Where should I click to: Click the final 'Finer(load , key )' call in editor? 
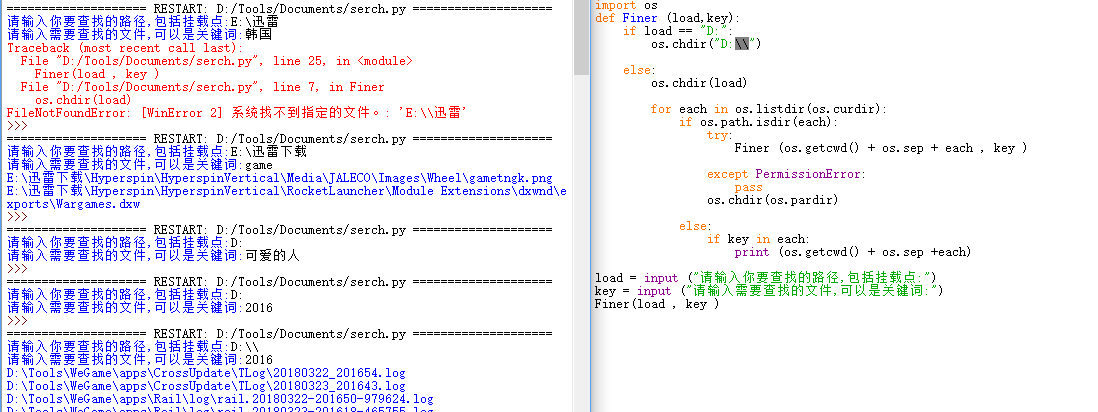tap(656, 304)
